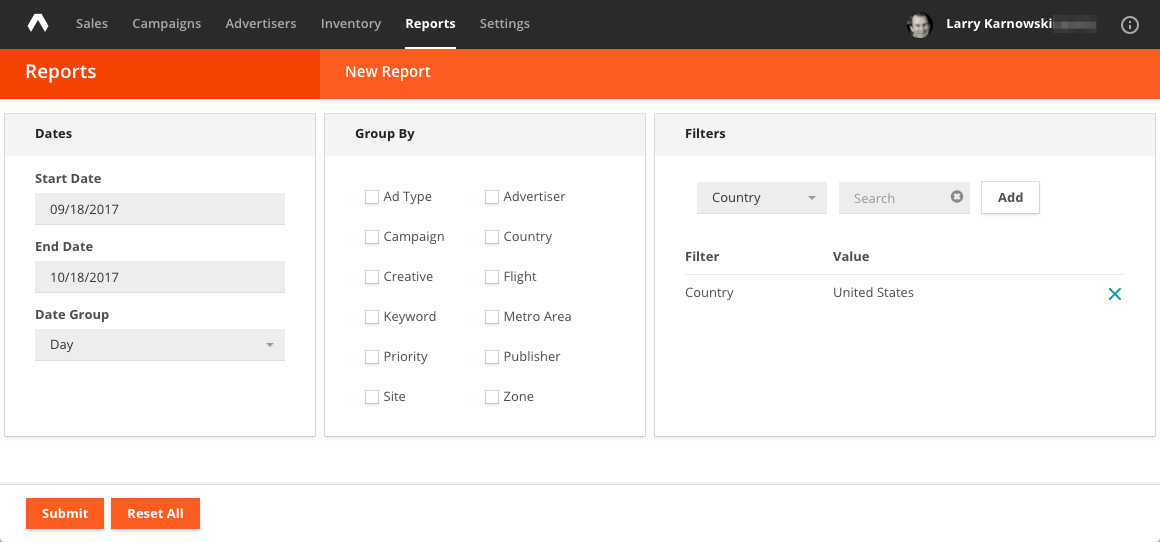
Task: Click Larry Karnowski's profile avatar
Action: [x=920, y=25]
